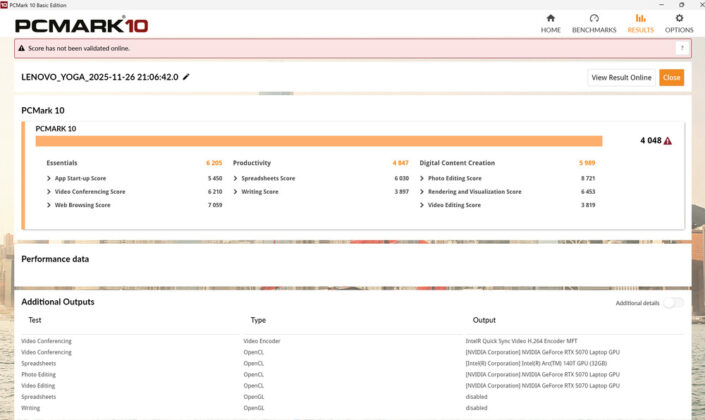The image size is (705, 420).
Task: Open the Options tab
Action: (x=679, y=24)
